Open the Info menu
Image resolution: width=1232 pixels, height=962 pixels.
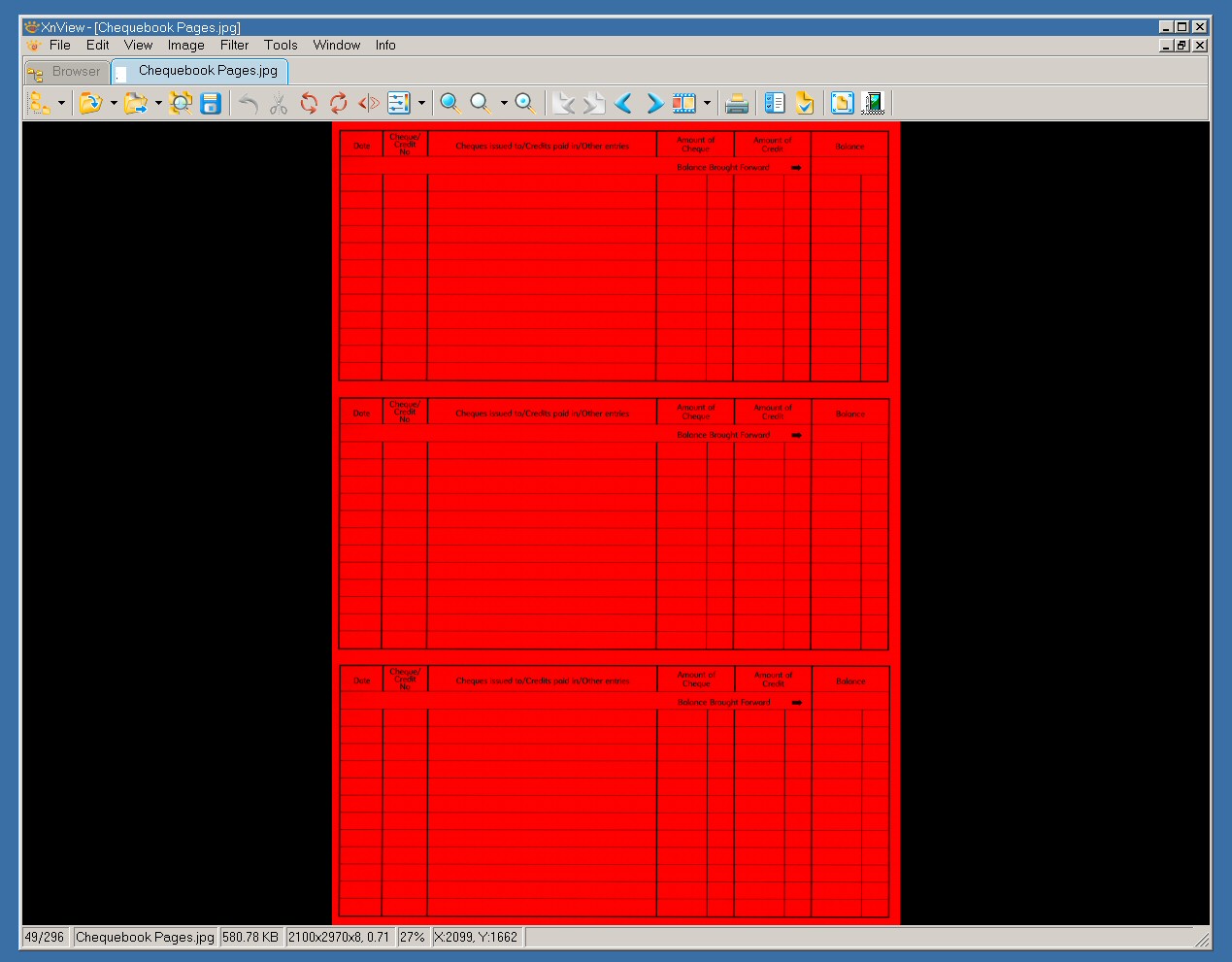(385, 46)
